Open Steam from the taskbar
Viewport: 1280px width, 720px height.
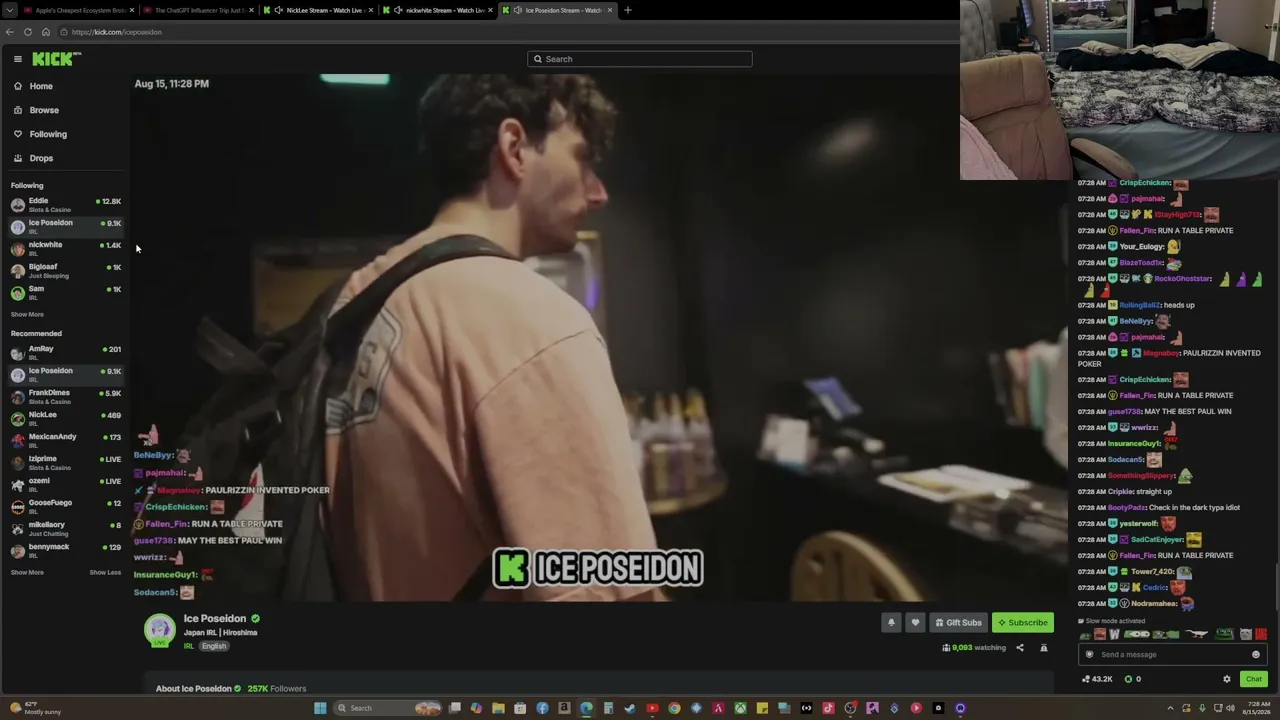pyautogui.click(x=630, y=708)
